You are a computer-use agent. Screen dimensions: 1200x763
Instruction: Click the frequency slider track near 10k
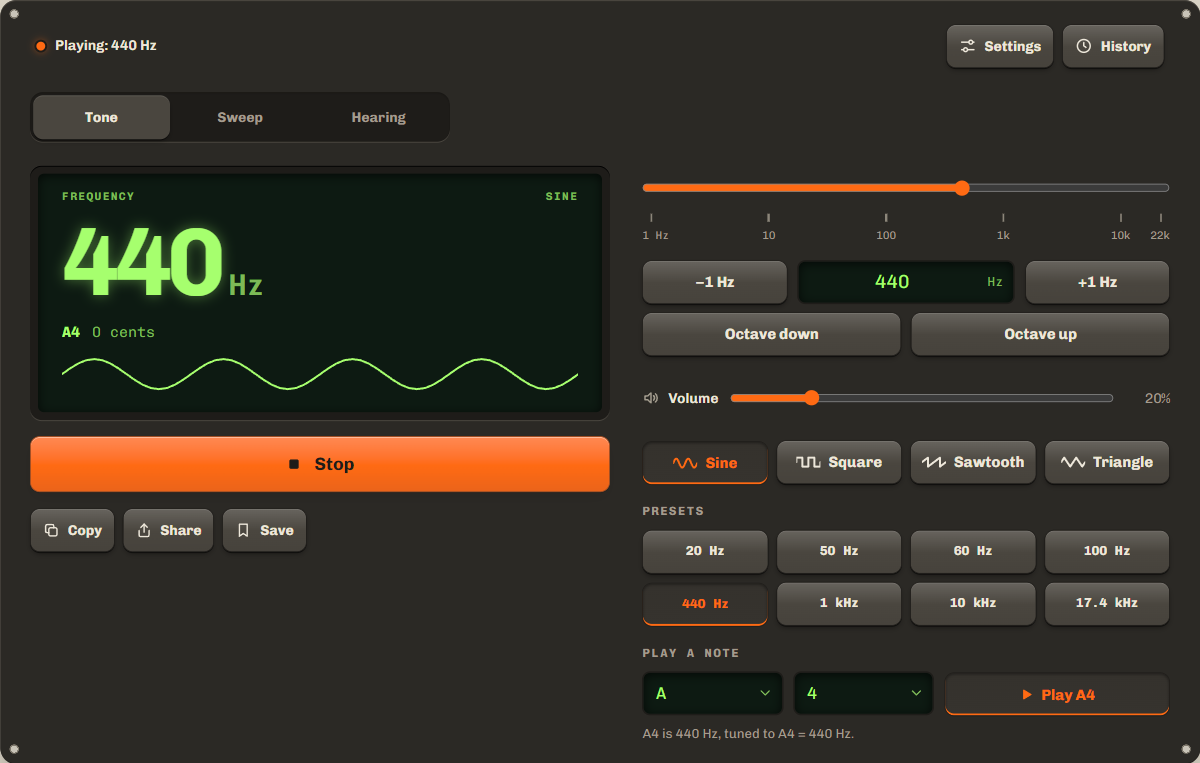[1120, 188]
